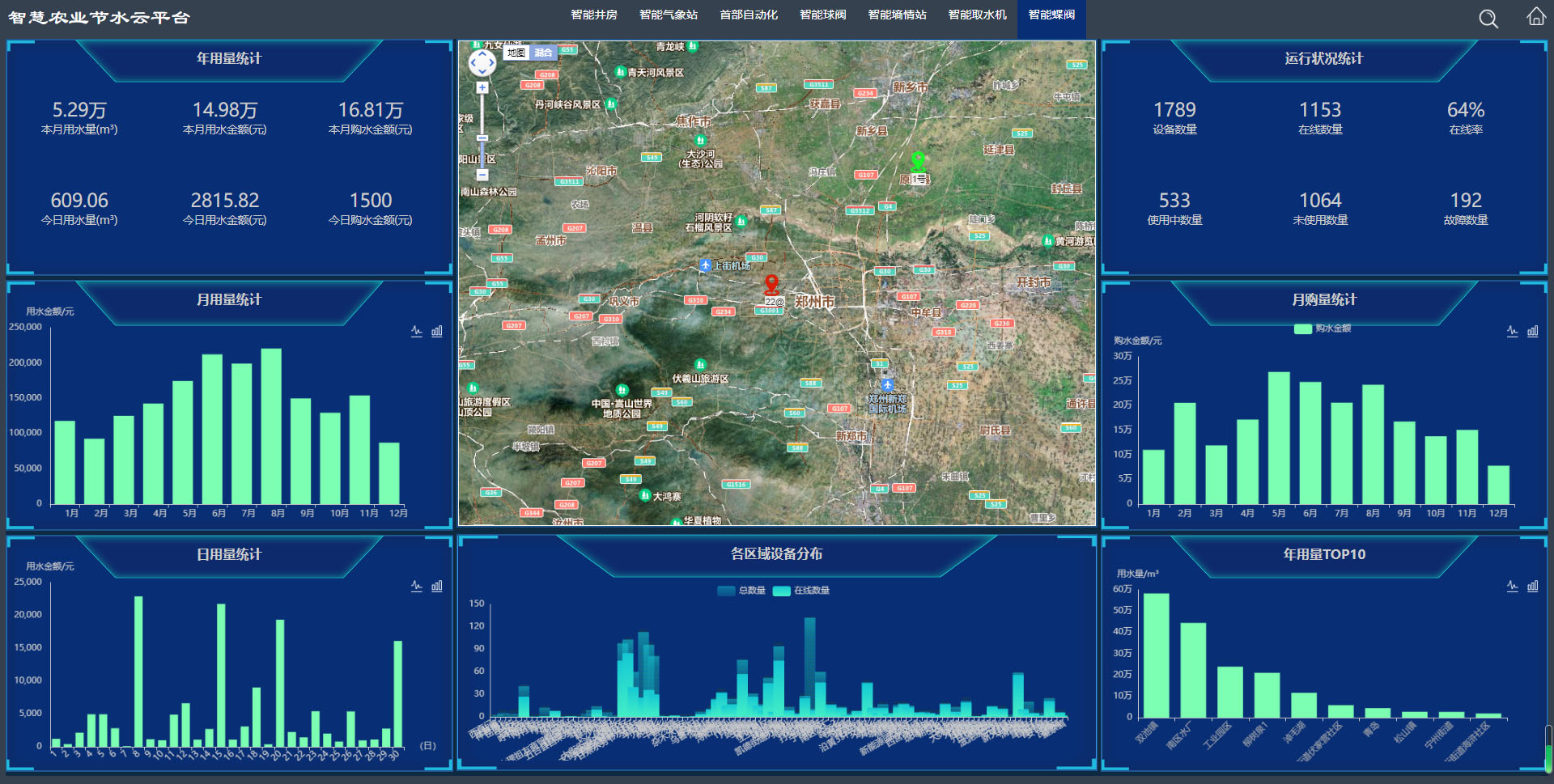Toggle 购水金额 legend in 月购量统计
This screenshot has height=784, width=1554.
[x=1323, y=328]
